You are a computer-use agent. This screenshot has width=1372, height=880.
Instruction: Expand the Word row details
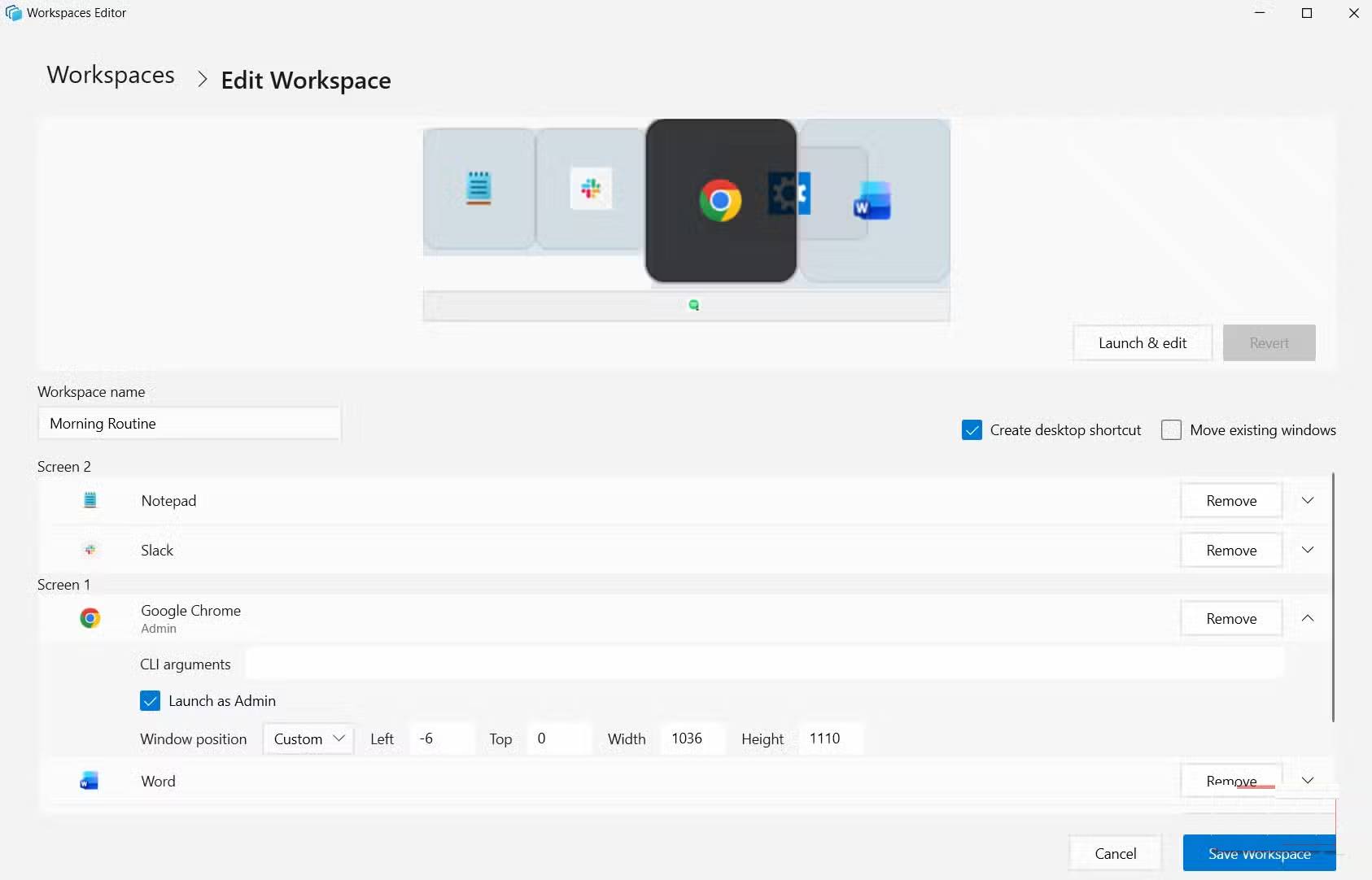(1308, 781)
